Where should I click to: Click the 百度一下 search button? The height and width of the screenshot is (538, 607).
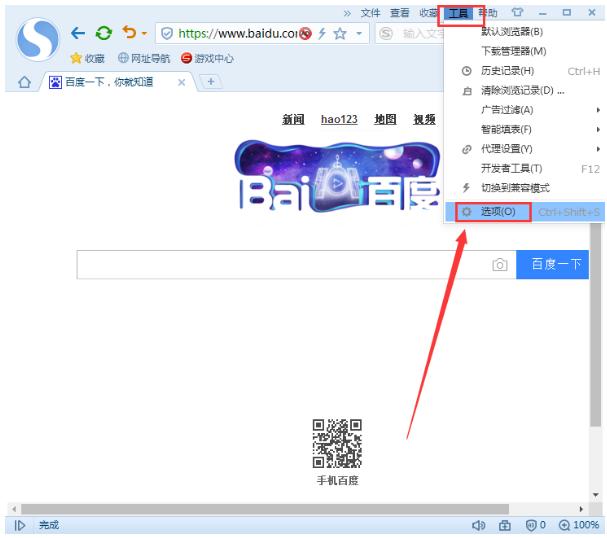click(556, 264)
